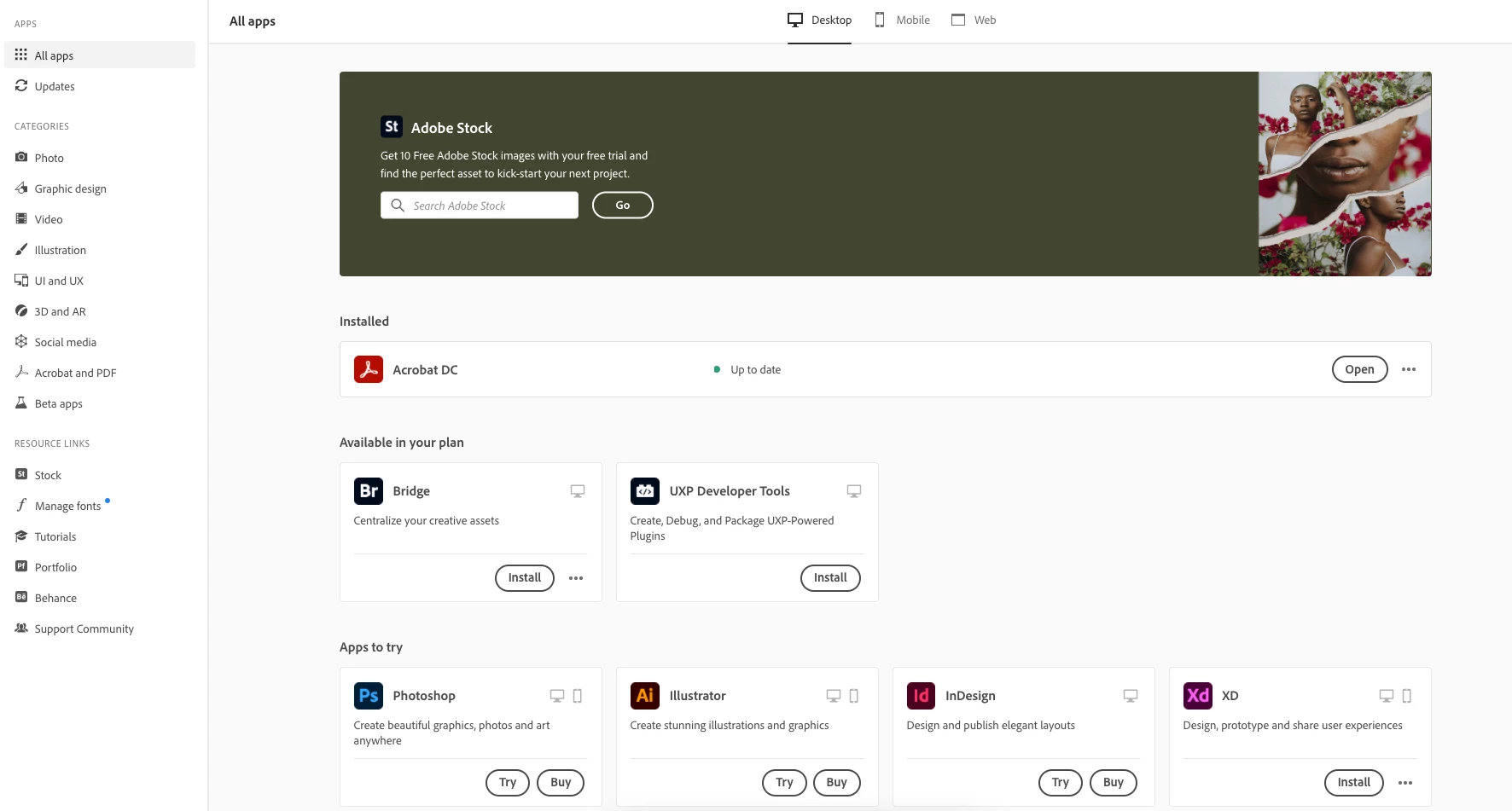
Task: Try Photoshop
Action: pyautogui.click(x=508, y=783)
